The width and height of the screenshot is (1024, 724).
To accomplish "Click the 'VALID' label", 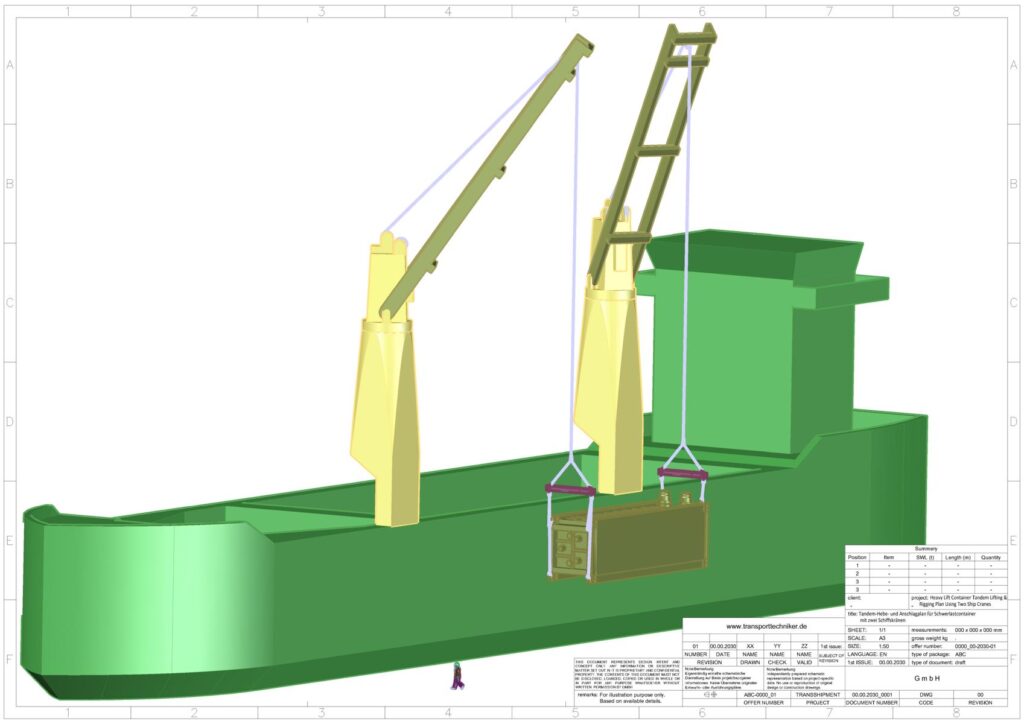I will click(804, 662).
